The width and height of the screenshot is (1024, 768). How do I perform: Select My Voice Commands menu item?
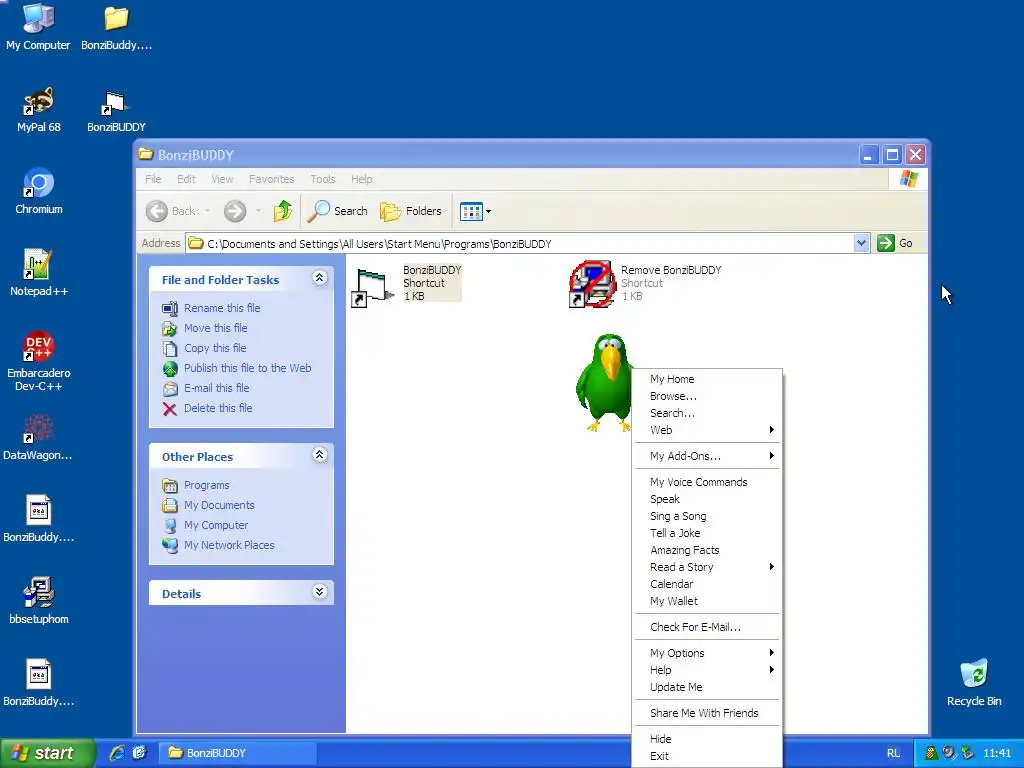(707, 482)
